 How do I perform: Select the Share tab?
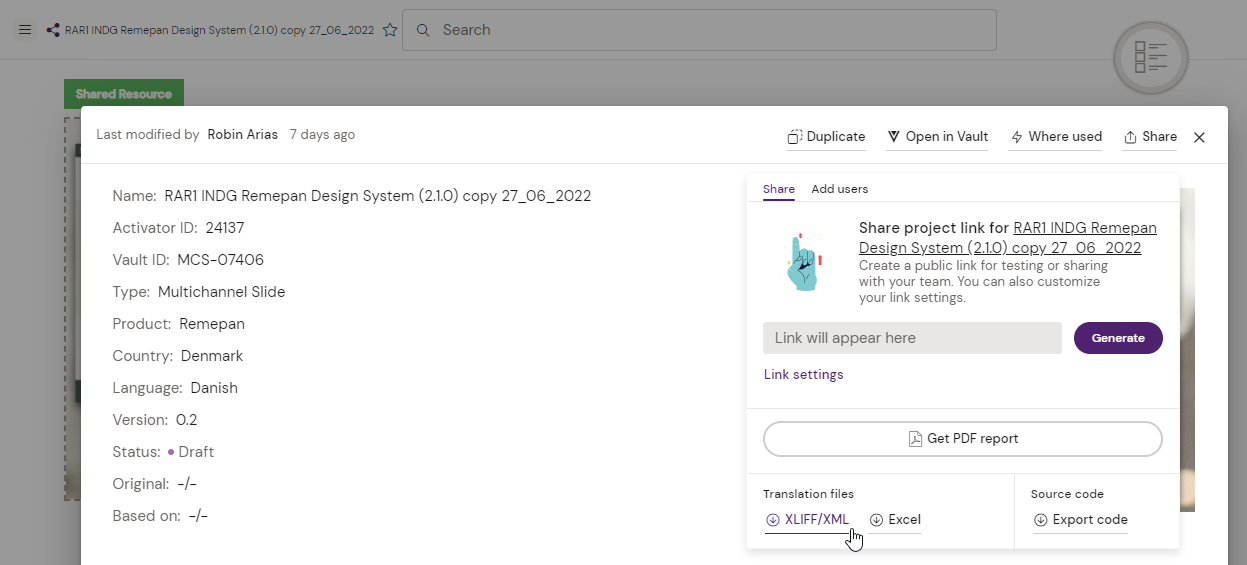point(778,189)
